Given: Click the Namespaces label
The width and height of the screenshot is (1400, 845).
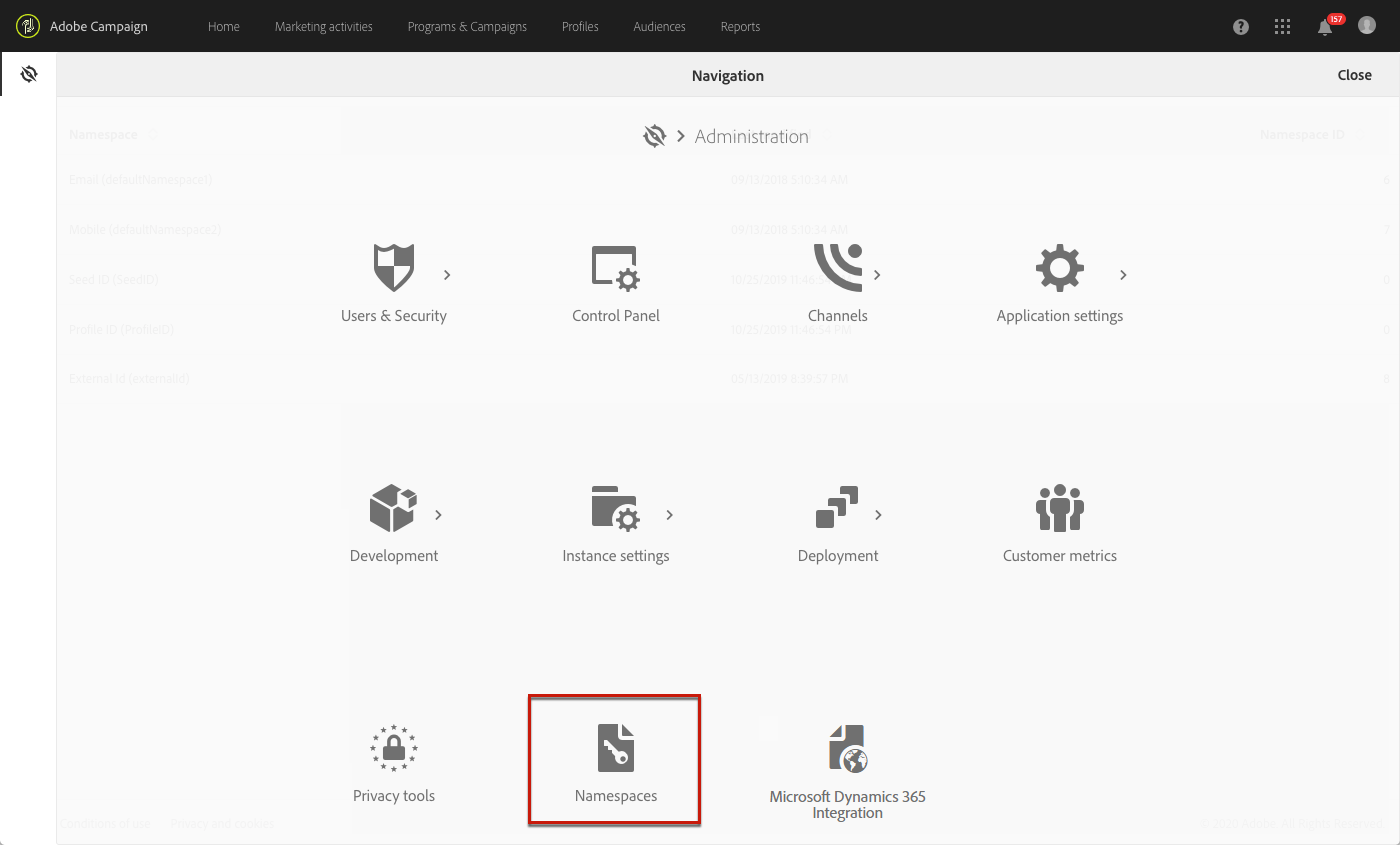Looking at the screenshot, I should [616, 796].
